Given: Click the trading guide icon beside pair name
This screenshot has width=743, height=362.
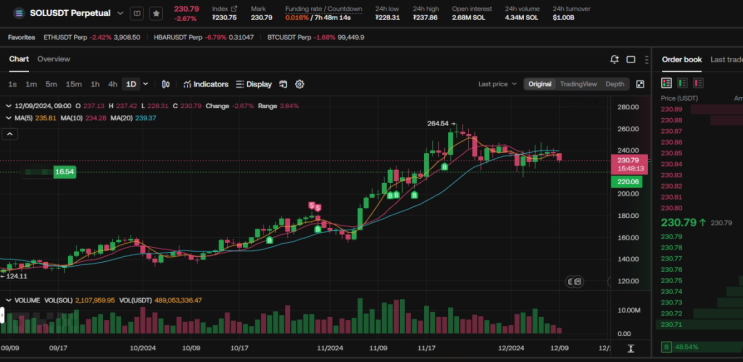Looking at the screenshot, I should 137,13.
